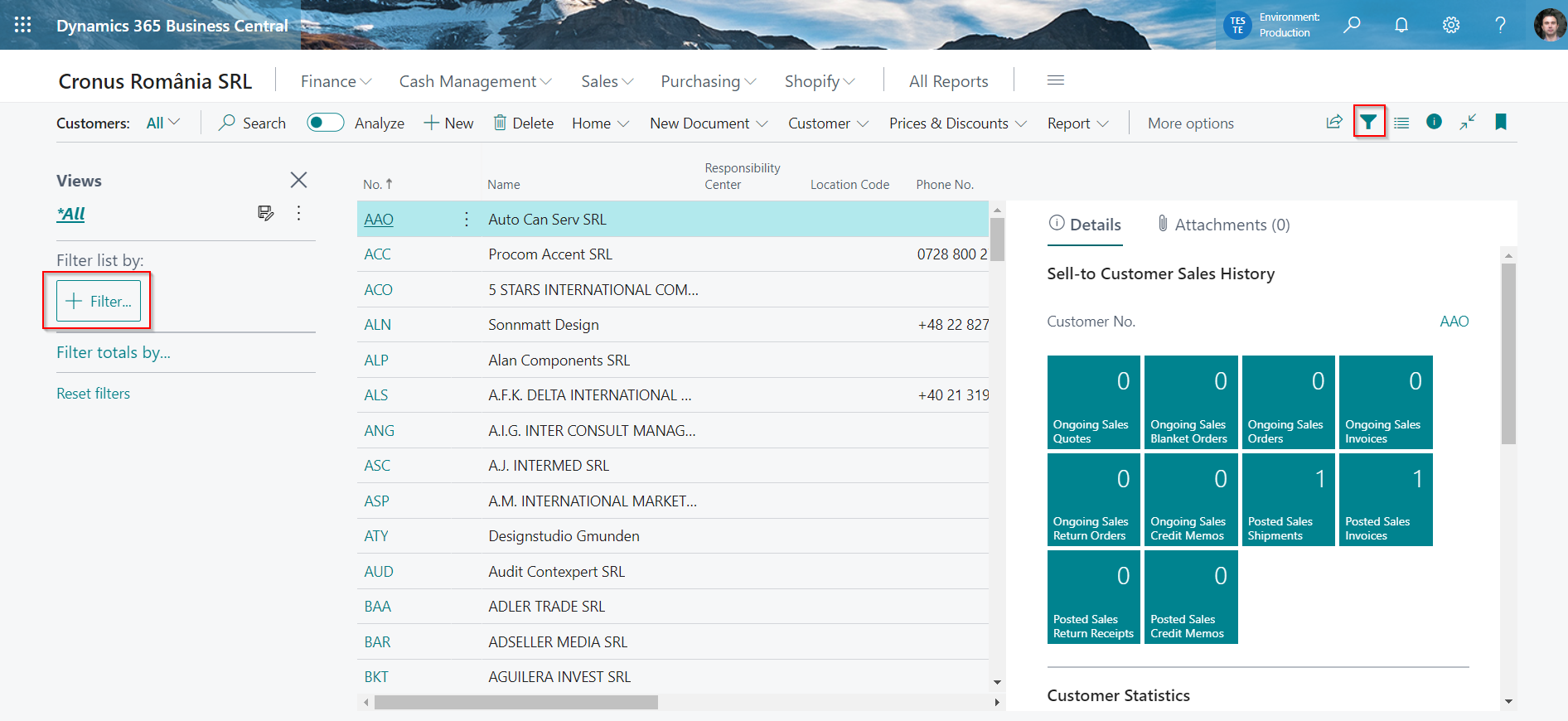The height and width of the screenshot is (721, 1568).
Task: Toggle the filter pane funnel icon
Action: tap(1369, 123)
